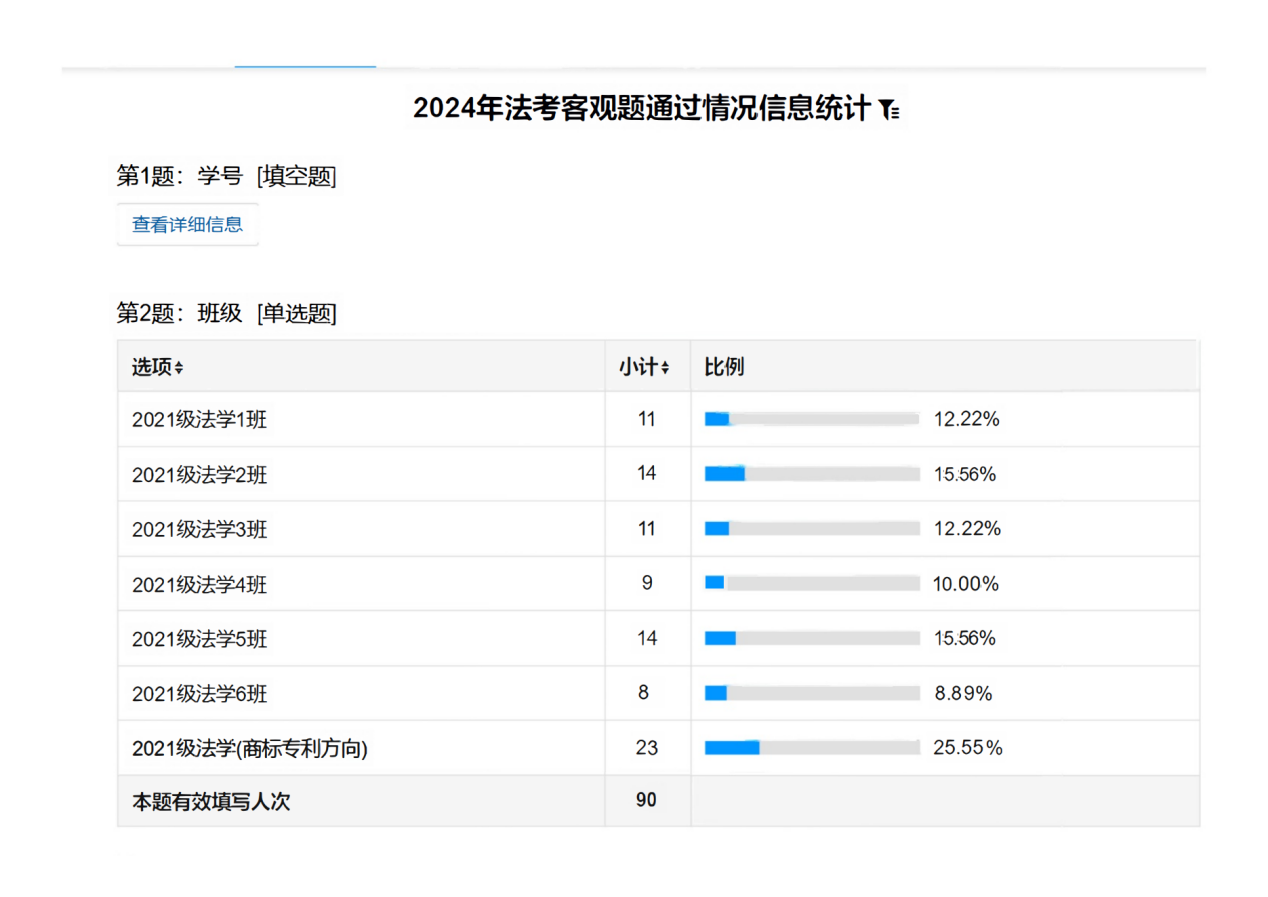Click the progress bar for 法学1班
Screen dimensions: 1268x897
(811, 420)
